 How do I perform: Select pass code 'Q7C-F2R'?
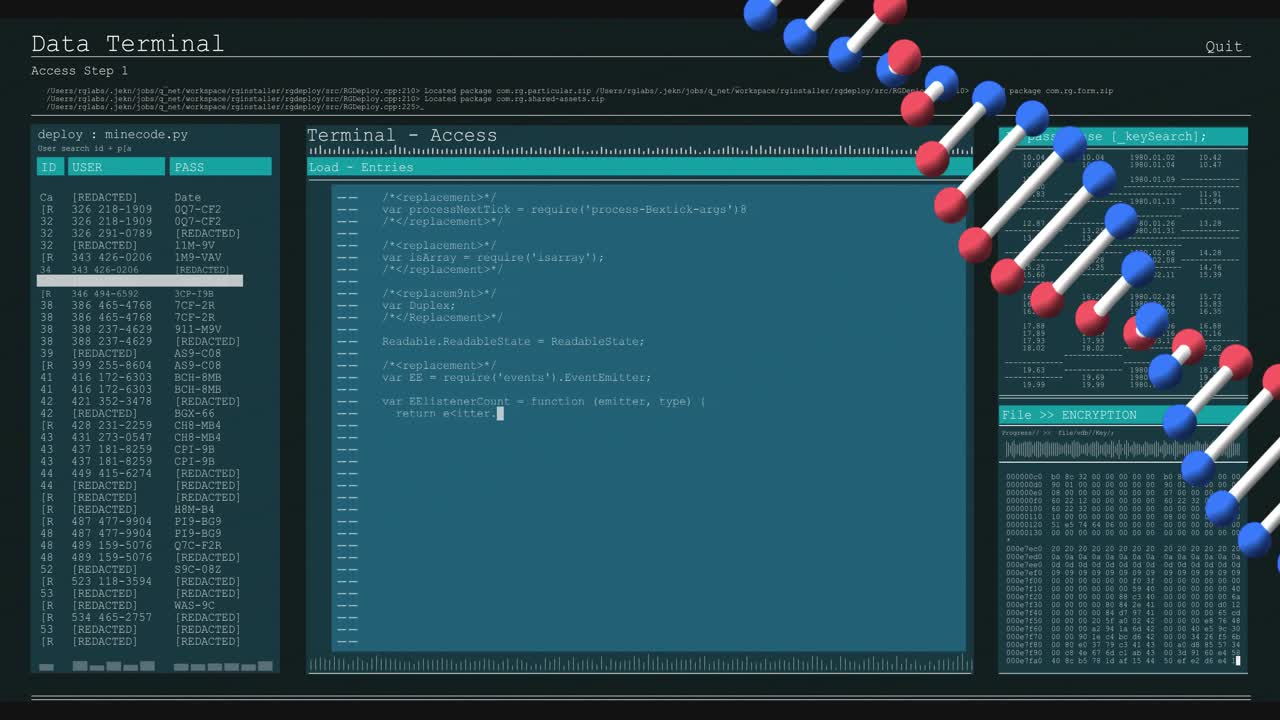coord(198,545)
